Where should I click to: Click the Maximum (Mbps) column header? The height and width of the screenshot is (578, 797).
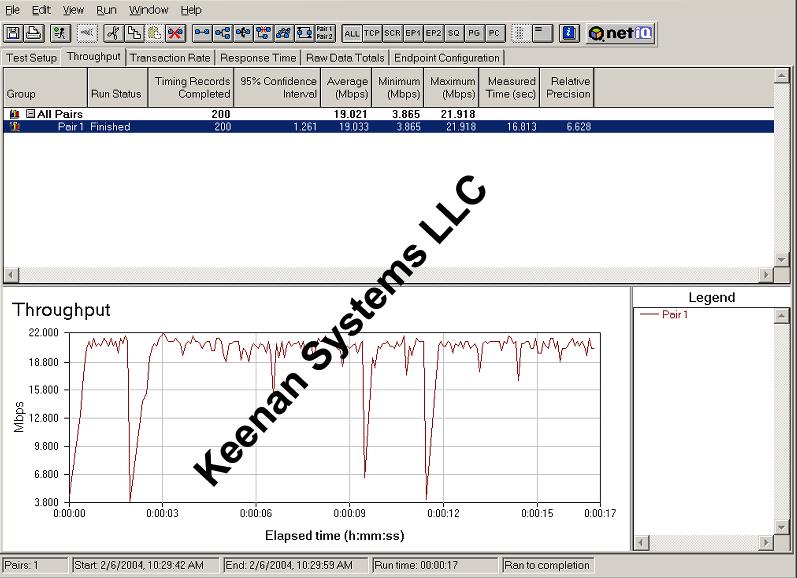click(x=452, y=87)
